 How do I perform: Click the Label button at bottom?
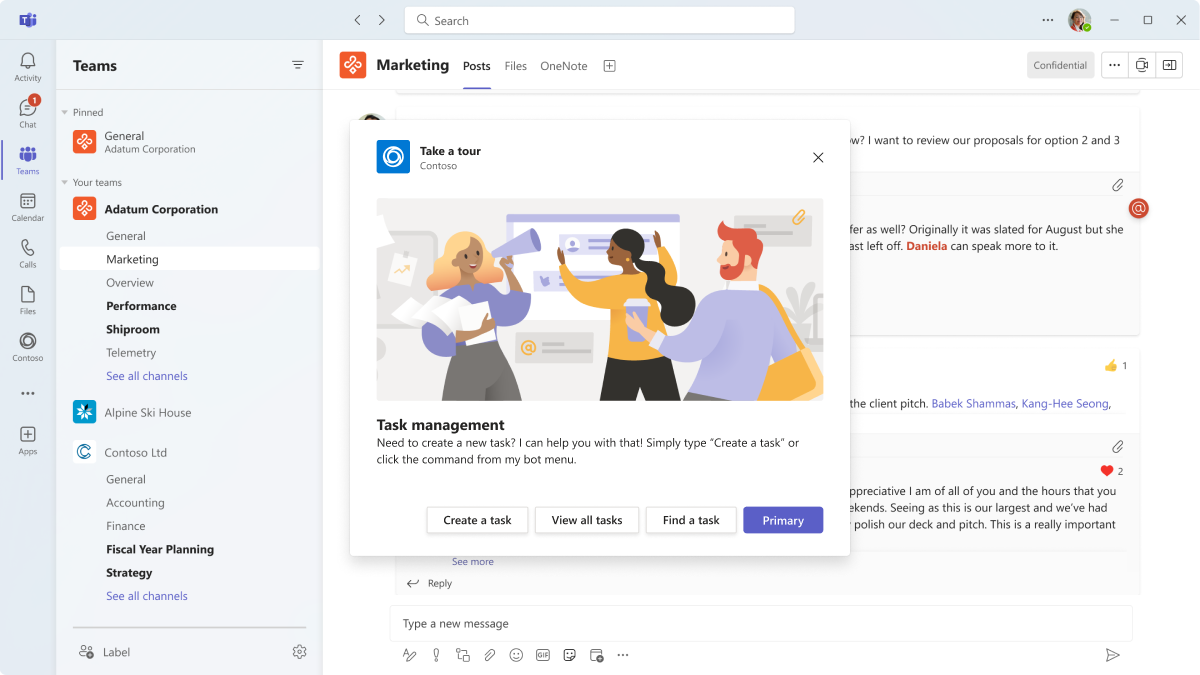105,652
